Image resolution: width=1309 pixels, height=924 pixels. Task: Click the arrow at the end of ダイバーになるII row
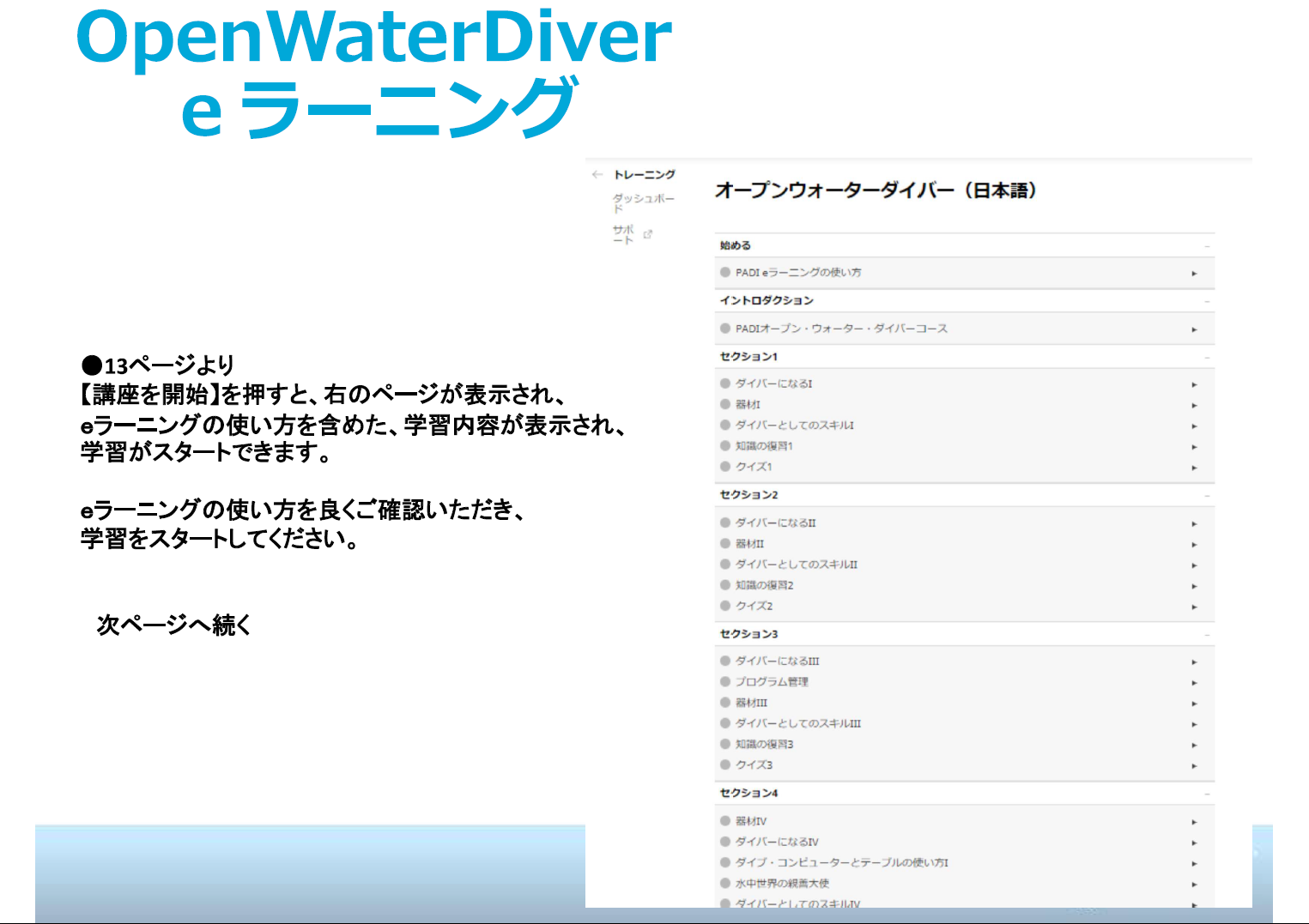tap(1194, 523)
